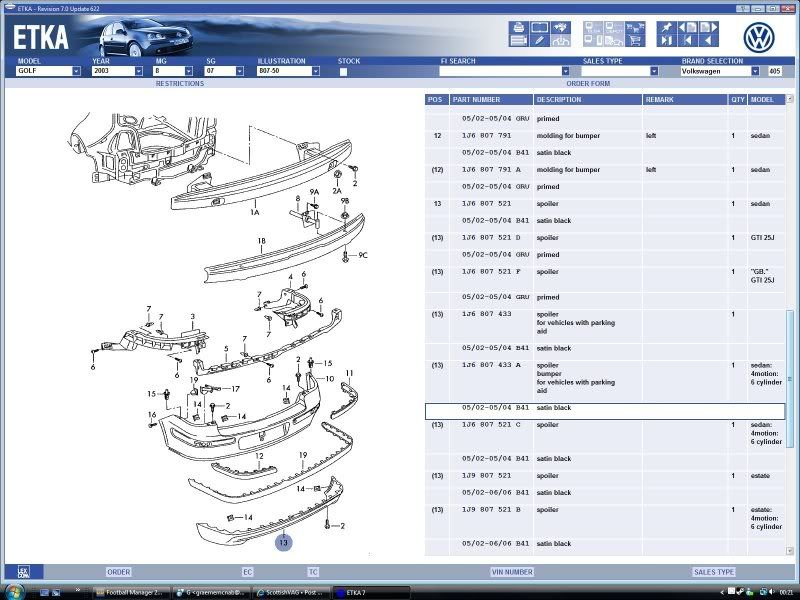
Task: Click callout 11 in the illustration
Action: coord(349,373)
